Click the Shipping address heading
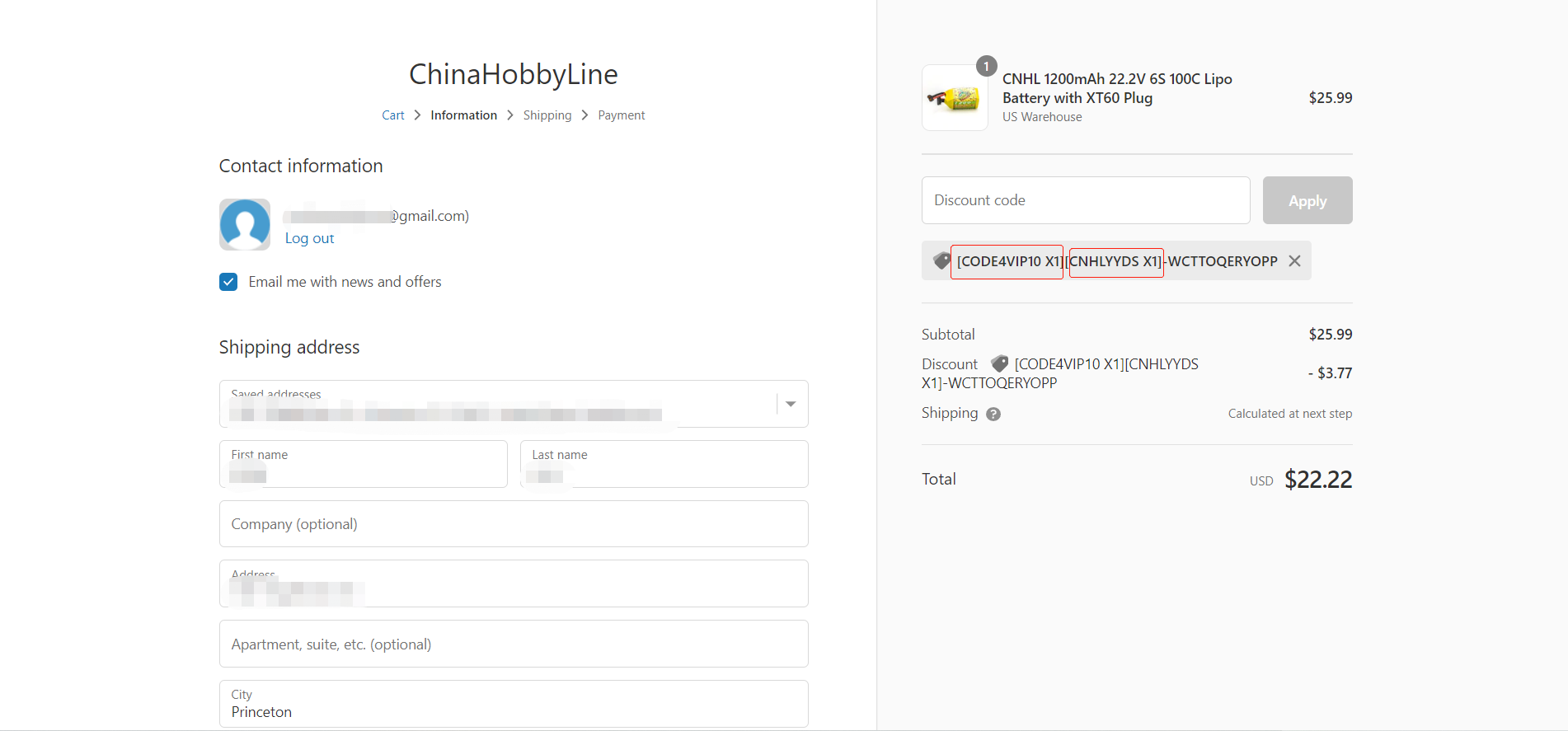The width and height of the screenshot is (1568, 731). [x=289, y=347]
